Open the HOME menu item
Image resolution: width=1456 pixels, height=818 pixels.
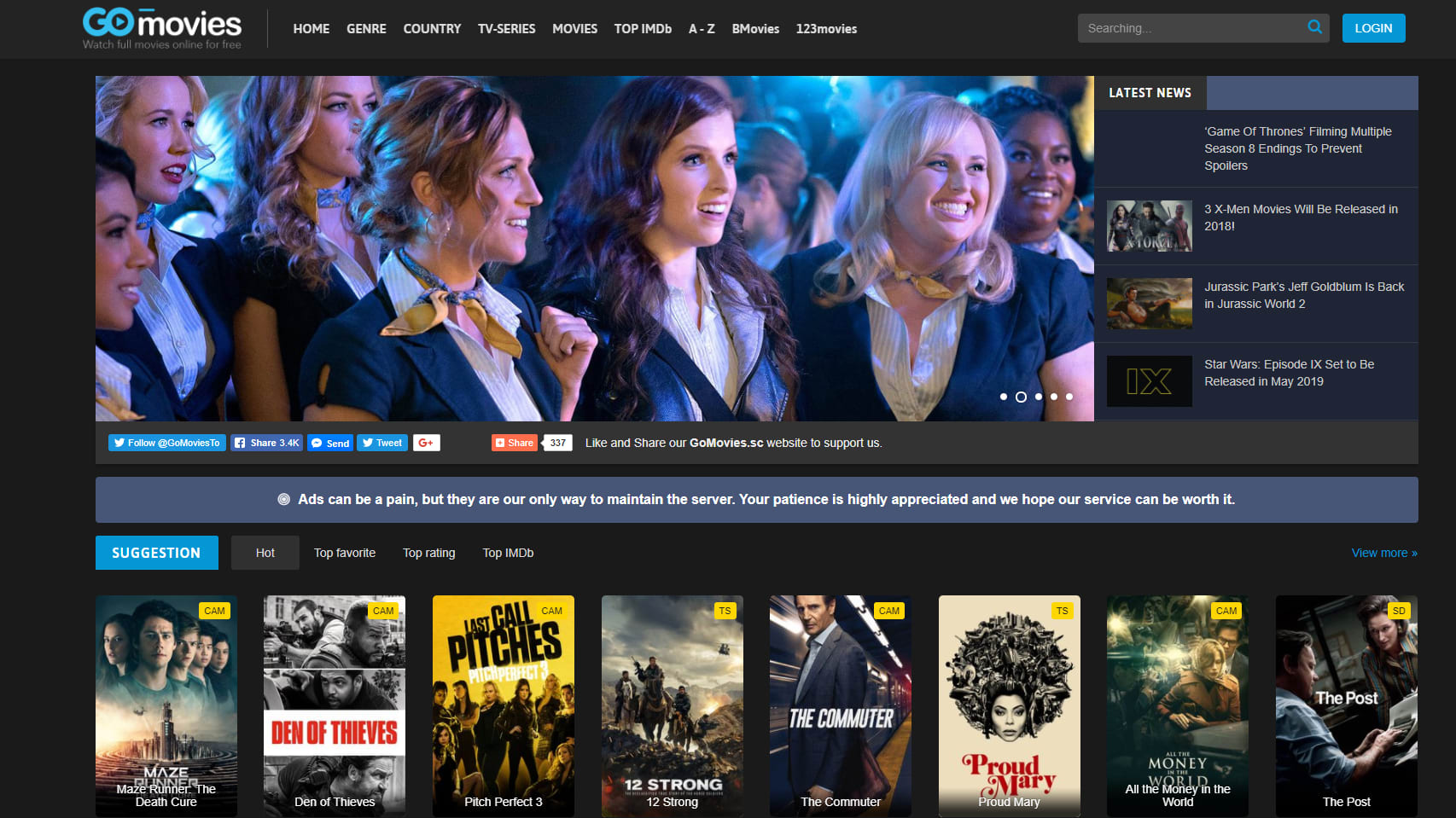coord(312,29)
